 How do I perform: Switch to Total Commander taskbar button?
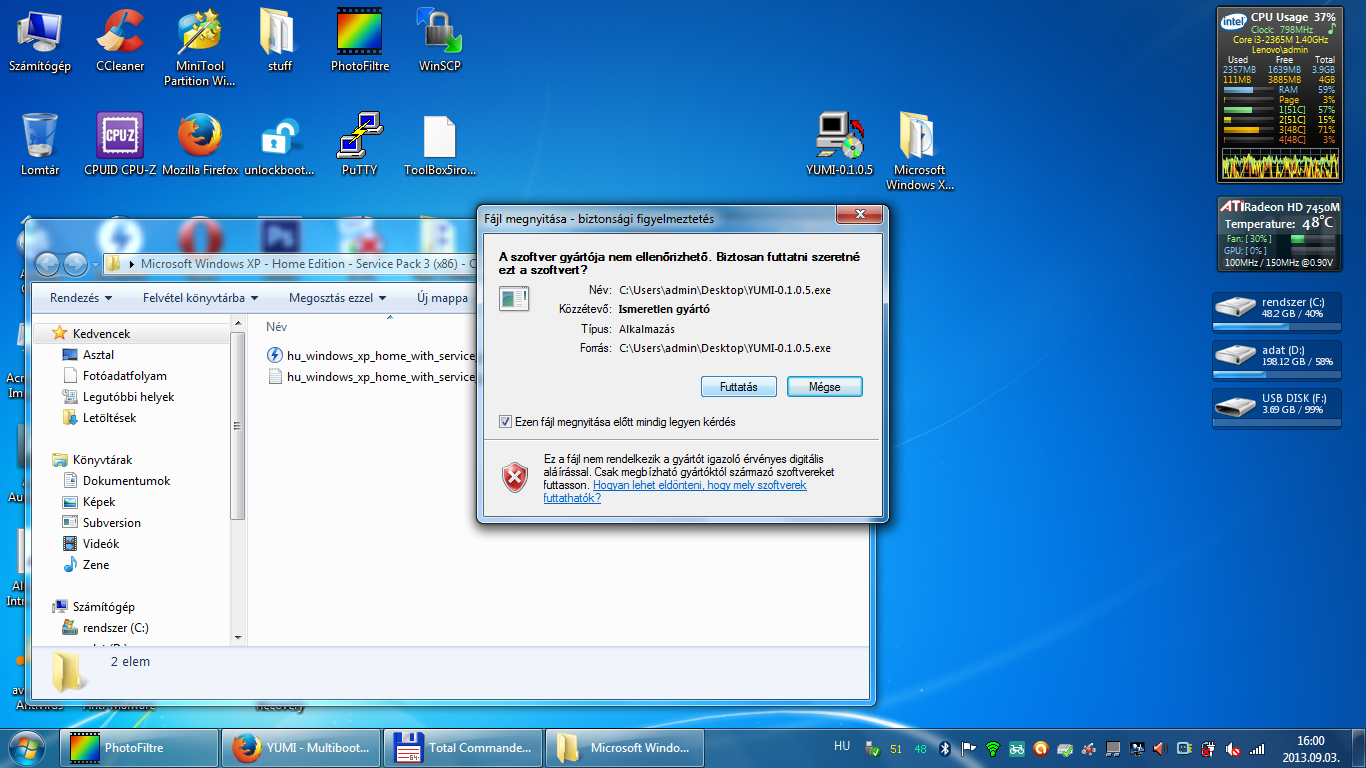coord(464,747)
